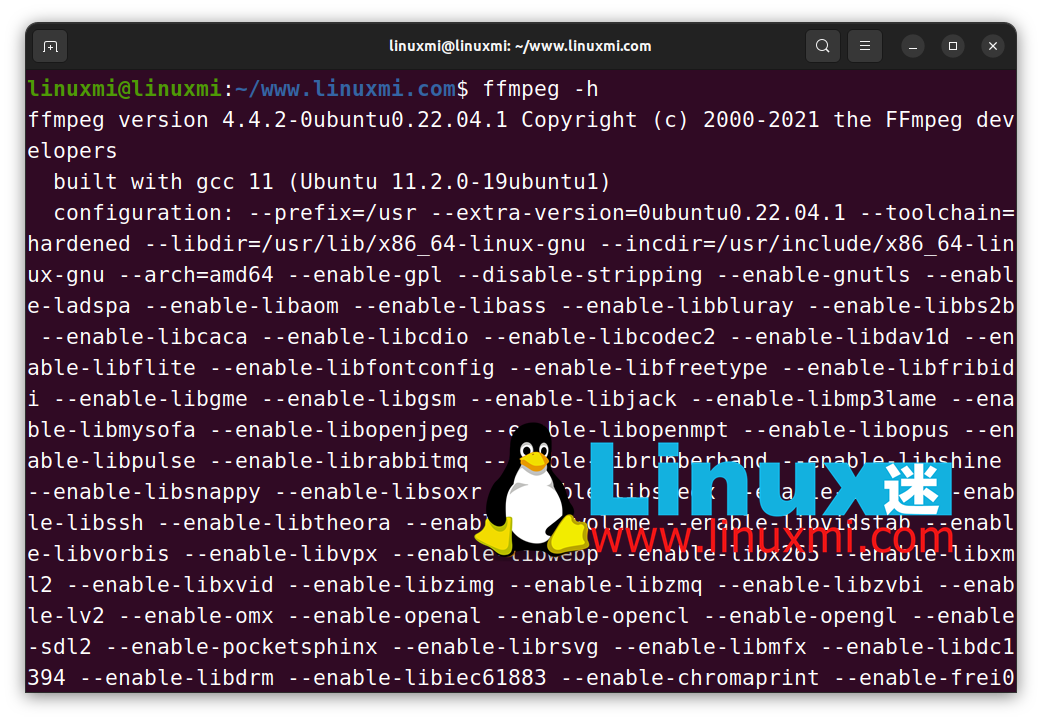Image resolution: width=1042 pixels, height=721 pixels.
Task: Click the '--enable-libgsm' option
Action: pyautogui.click(x=359, y=399)
